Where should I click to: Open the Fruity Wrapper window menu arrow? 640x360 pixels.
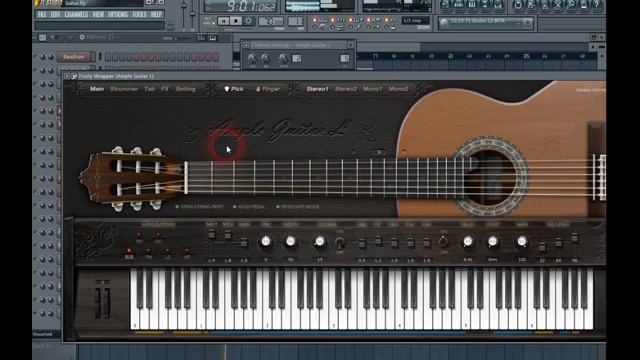pyautogui.click(x=67, y=76)
